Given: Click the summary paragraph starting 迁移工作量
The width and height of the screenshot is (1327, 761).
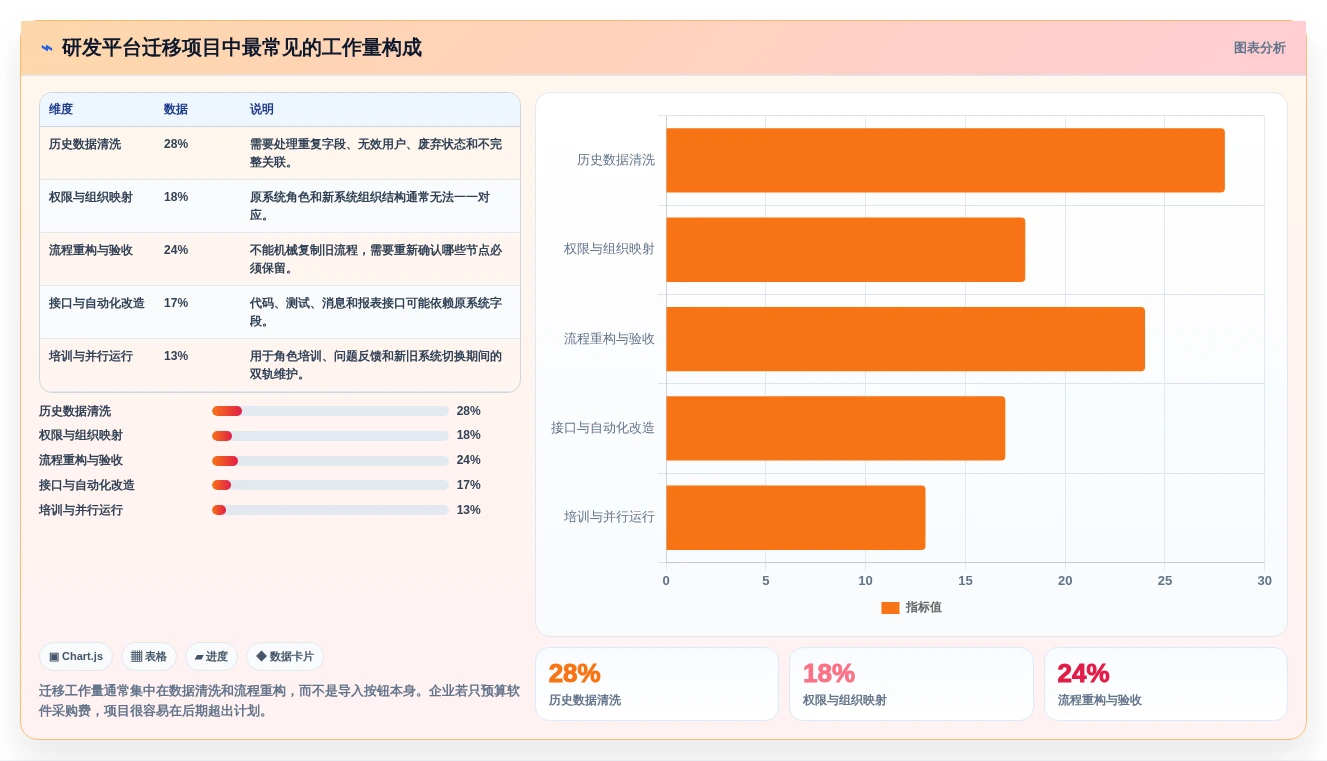Looking at the screenshot, I should point(279,701).
